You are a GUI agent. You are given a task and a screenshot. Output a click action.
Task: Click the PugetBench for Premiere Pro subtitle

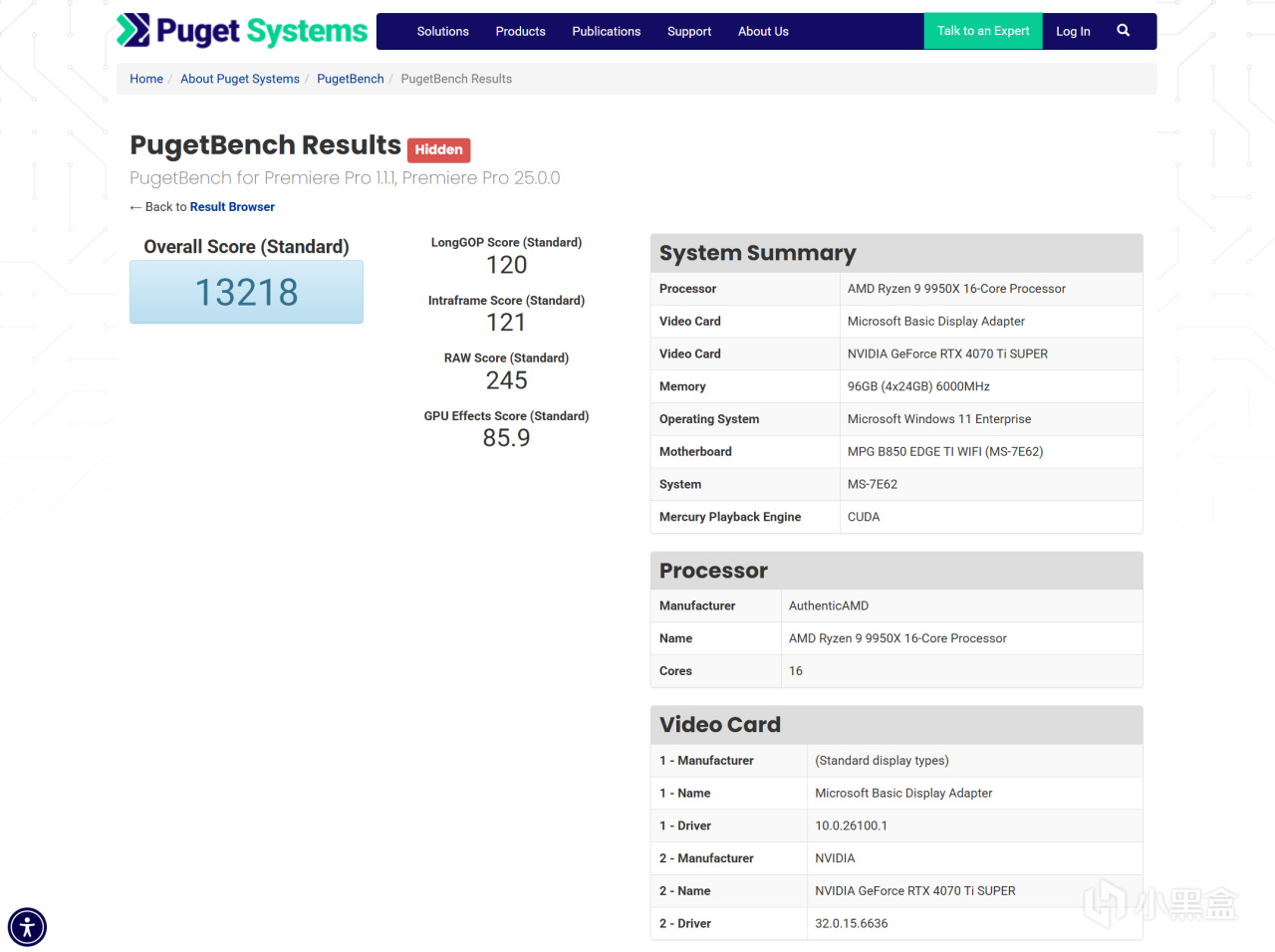[x=345, y=178]
